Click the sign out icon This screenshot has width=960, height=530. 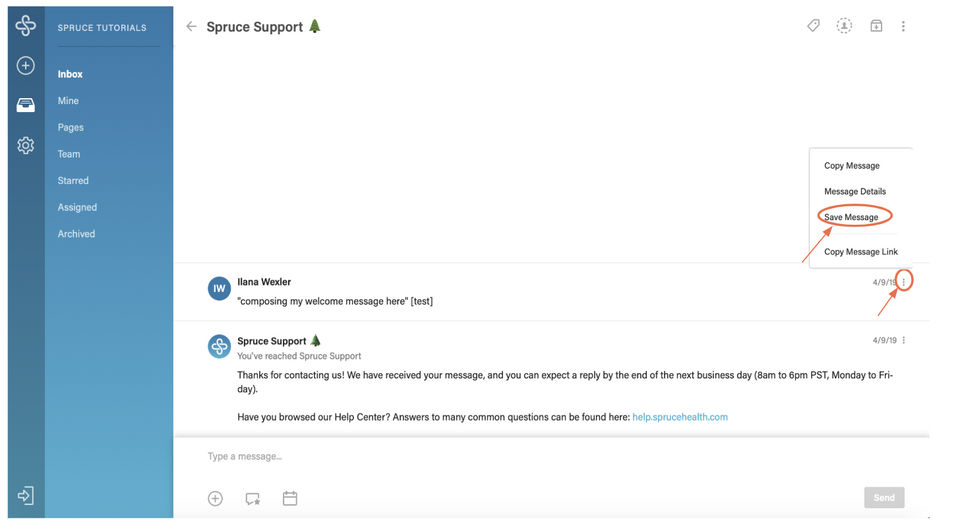click(26, 495)
